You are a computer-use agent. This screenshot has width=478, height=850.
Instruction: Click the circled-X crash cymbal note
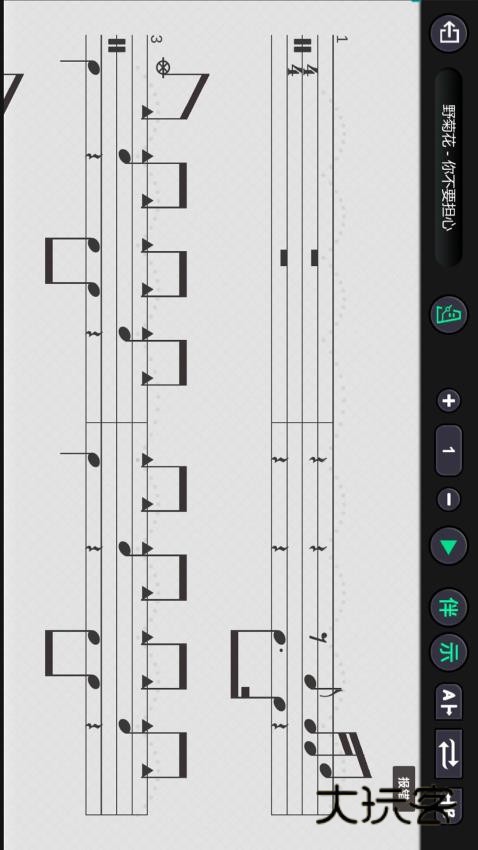click(162, 68)
